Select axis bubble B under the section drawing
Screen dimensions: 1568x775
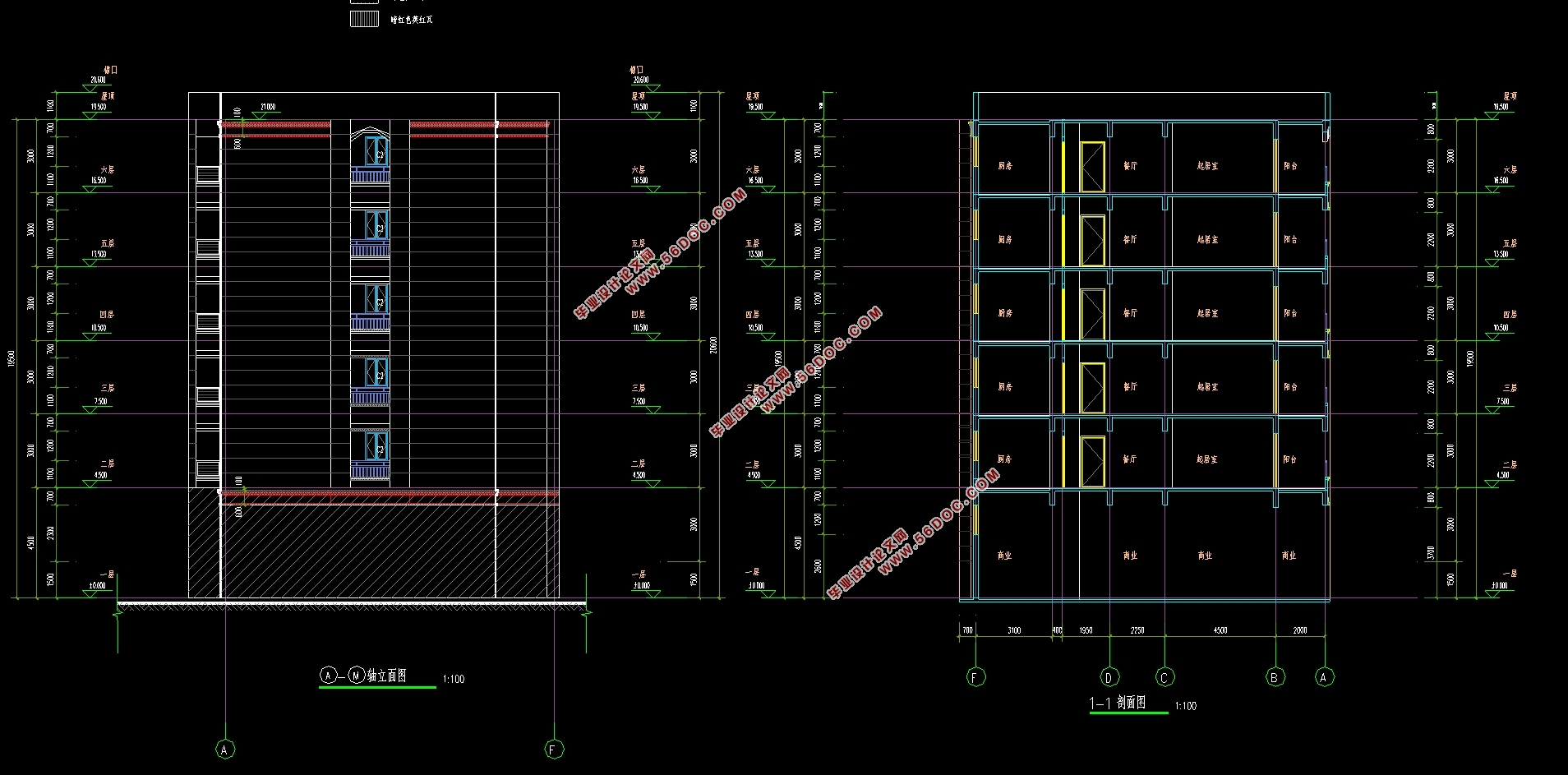point(1275,677)
